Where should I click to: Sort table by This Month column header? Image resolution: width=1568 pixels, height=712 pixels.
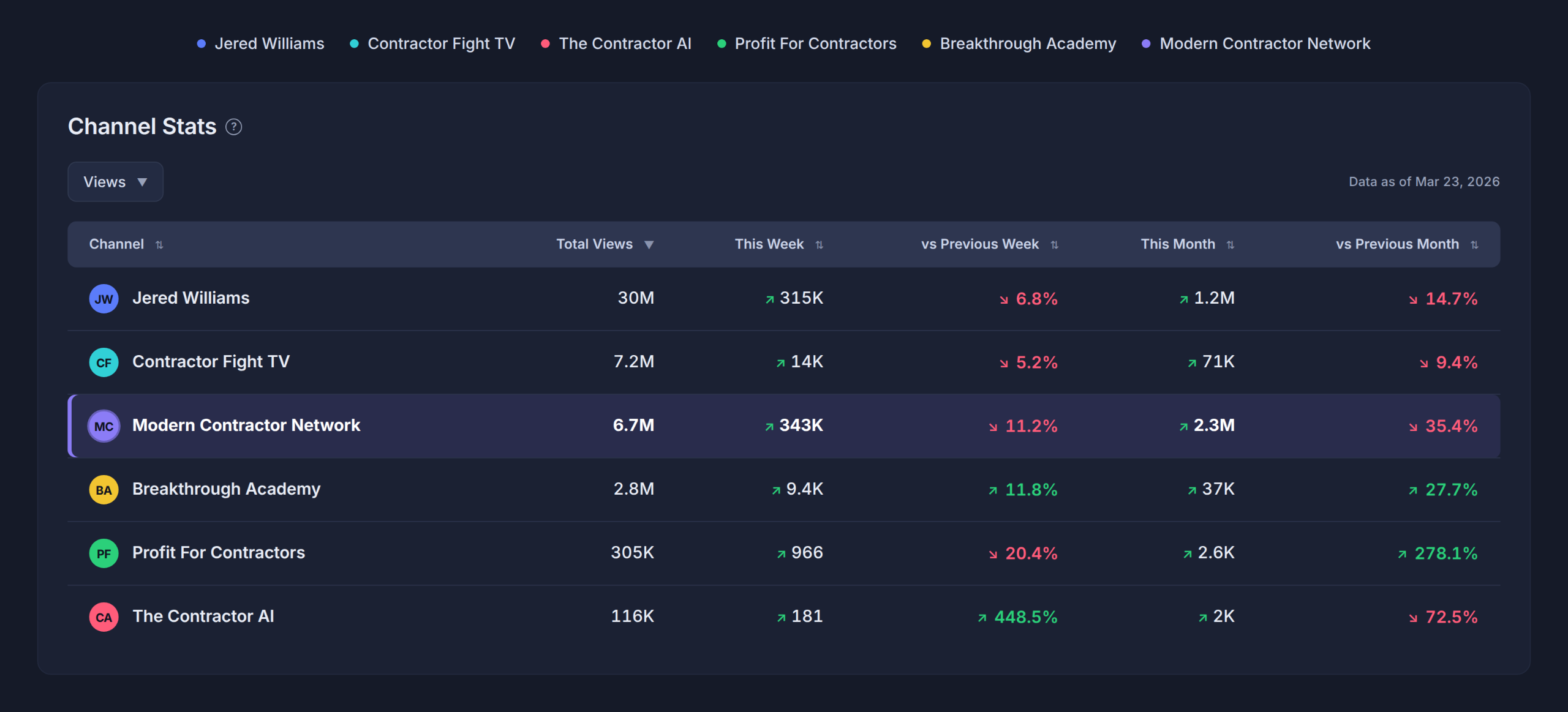click(1187, 244)
